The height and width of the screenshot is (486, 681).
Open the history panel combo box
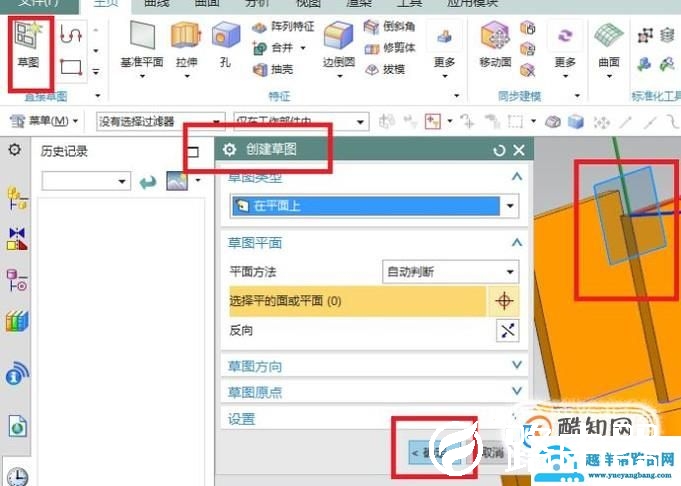tap(86, 181)
